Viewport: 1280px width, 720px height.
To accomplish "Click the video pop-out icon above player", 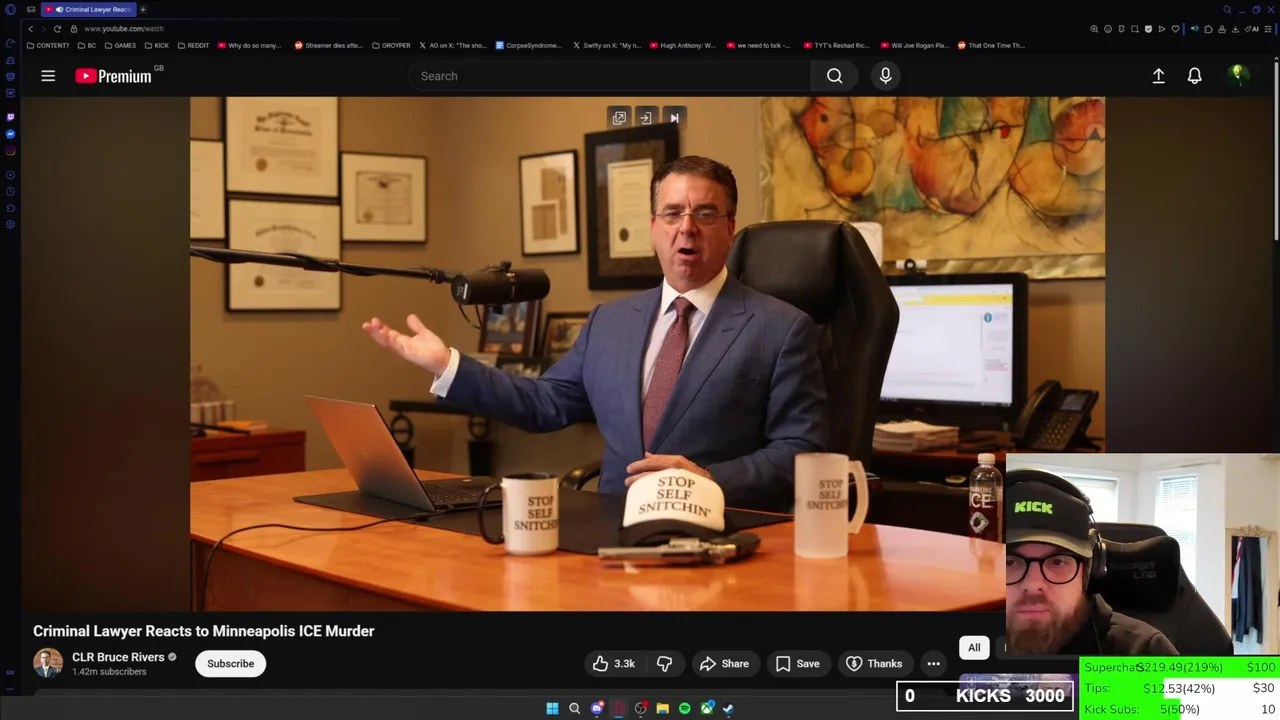I will pos(619,118).
